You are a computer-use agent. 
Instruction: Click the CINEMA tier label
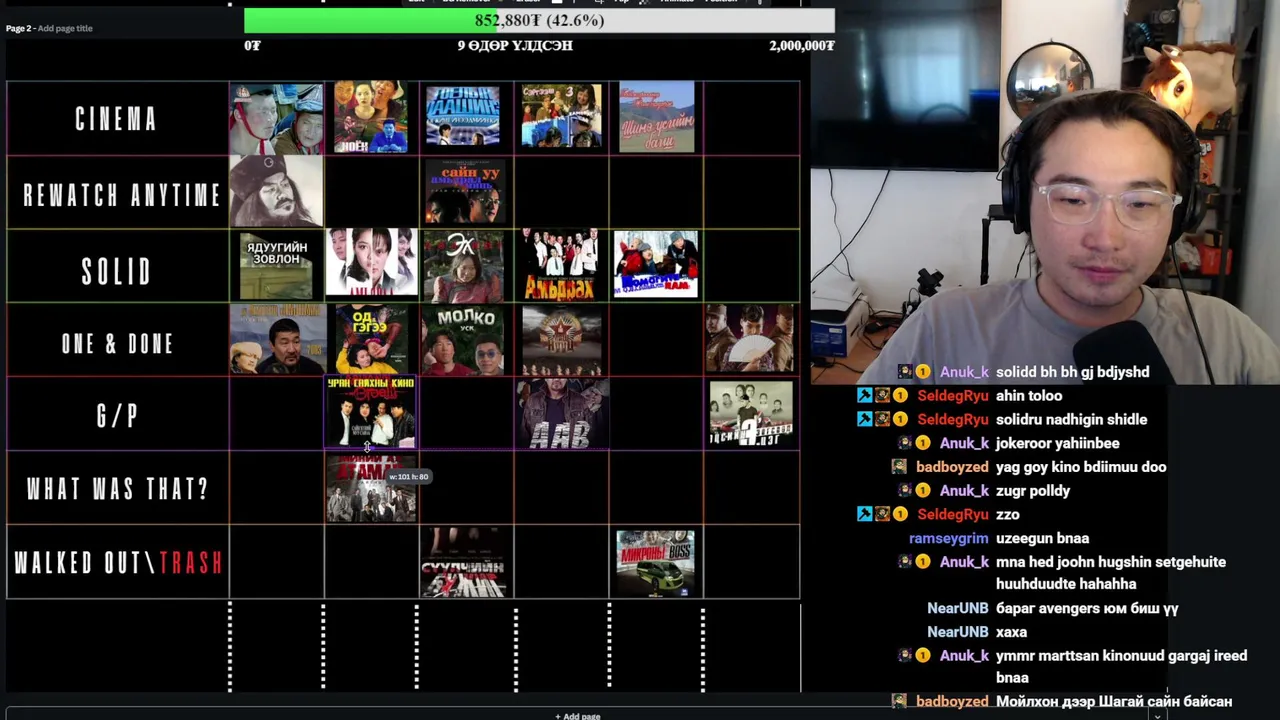click(x=117, y=119)
